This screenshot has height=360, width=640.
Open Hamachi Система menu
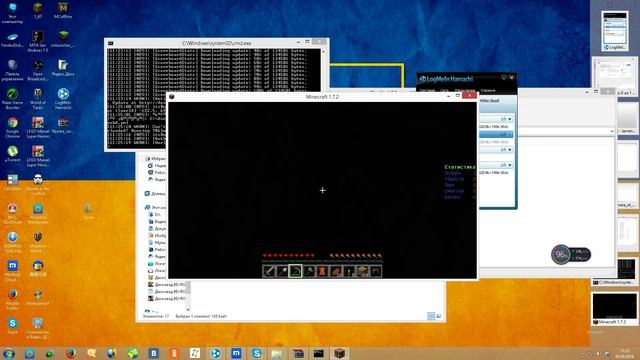[x=427, y=90]
